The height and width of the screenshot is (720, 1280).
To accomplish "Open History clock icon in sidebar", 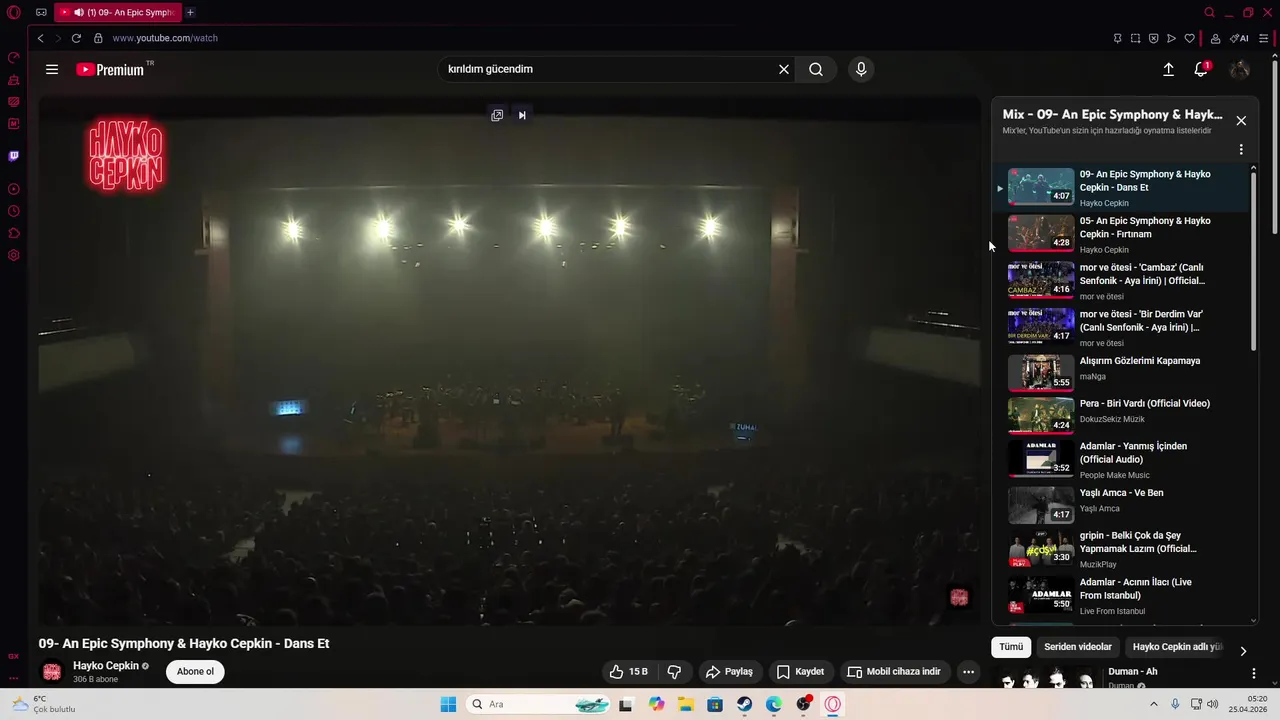I will point(14,211).
